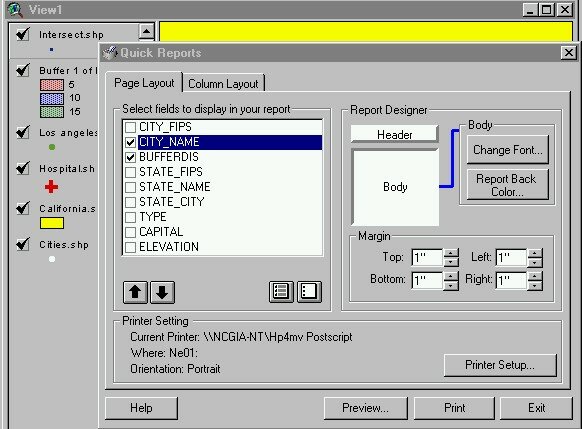Screen dimensions: 582x429
Task: Click the Bottom margin input field
Action: click(427, 281)
